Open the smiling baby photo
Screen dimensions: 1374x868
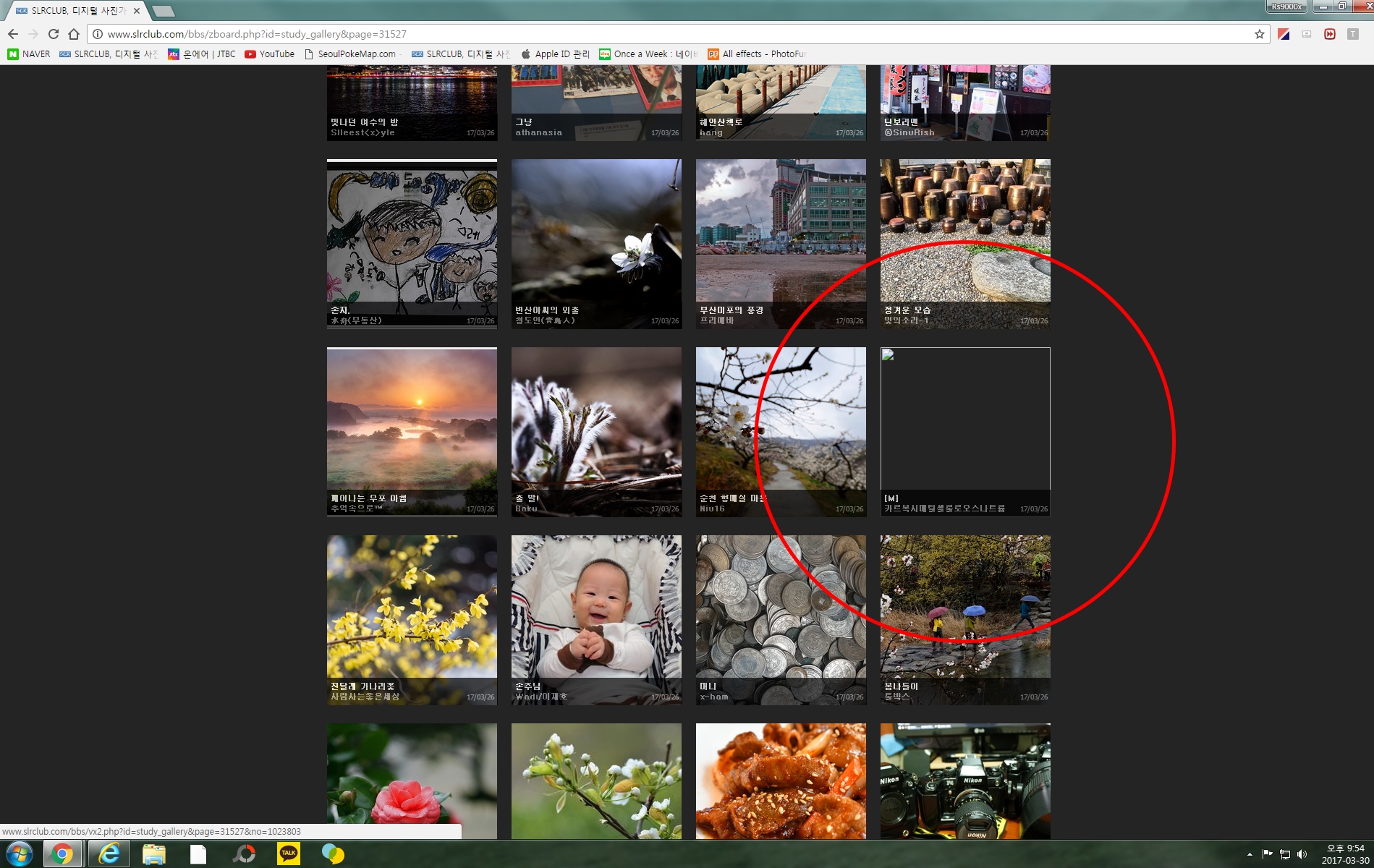596,620
